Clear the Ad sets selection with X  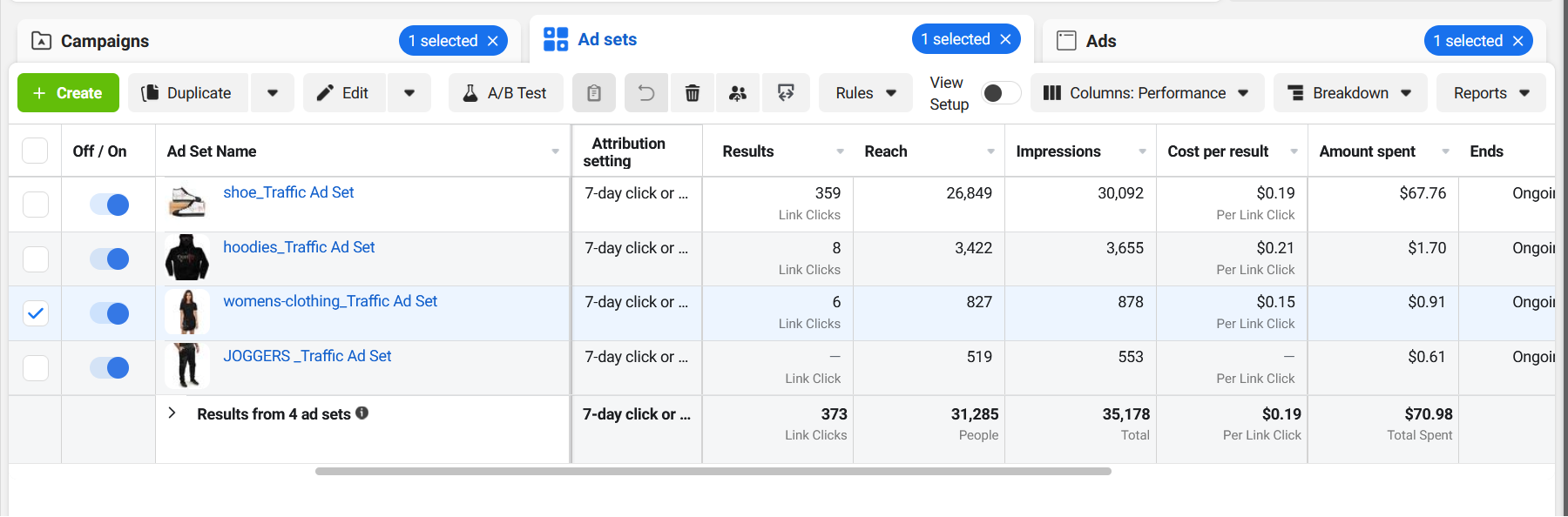(x=1005, y=39)
